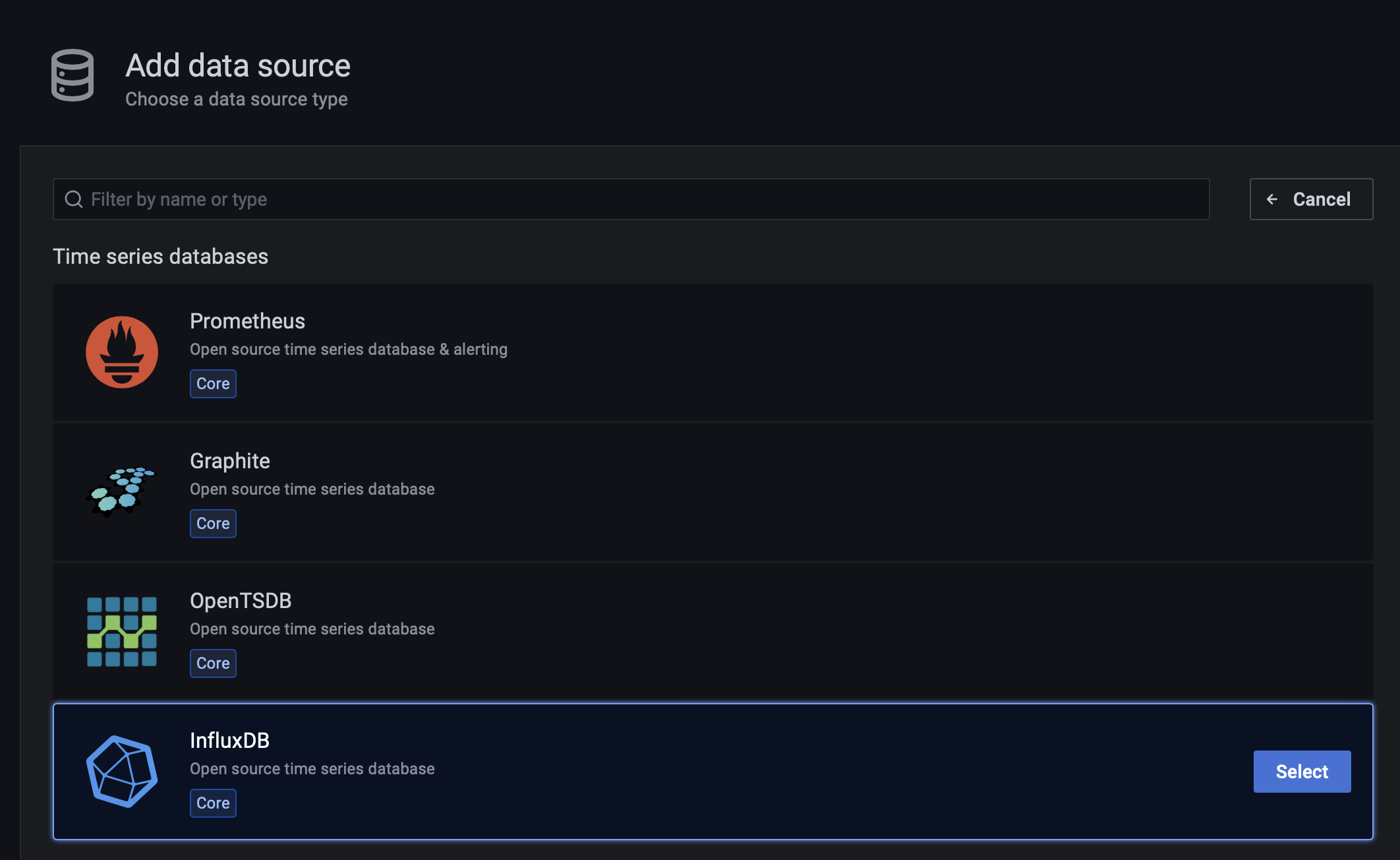Click the Cancel button
The width and height of the screenshot is (1400, 860).
1311,199
